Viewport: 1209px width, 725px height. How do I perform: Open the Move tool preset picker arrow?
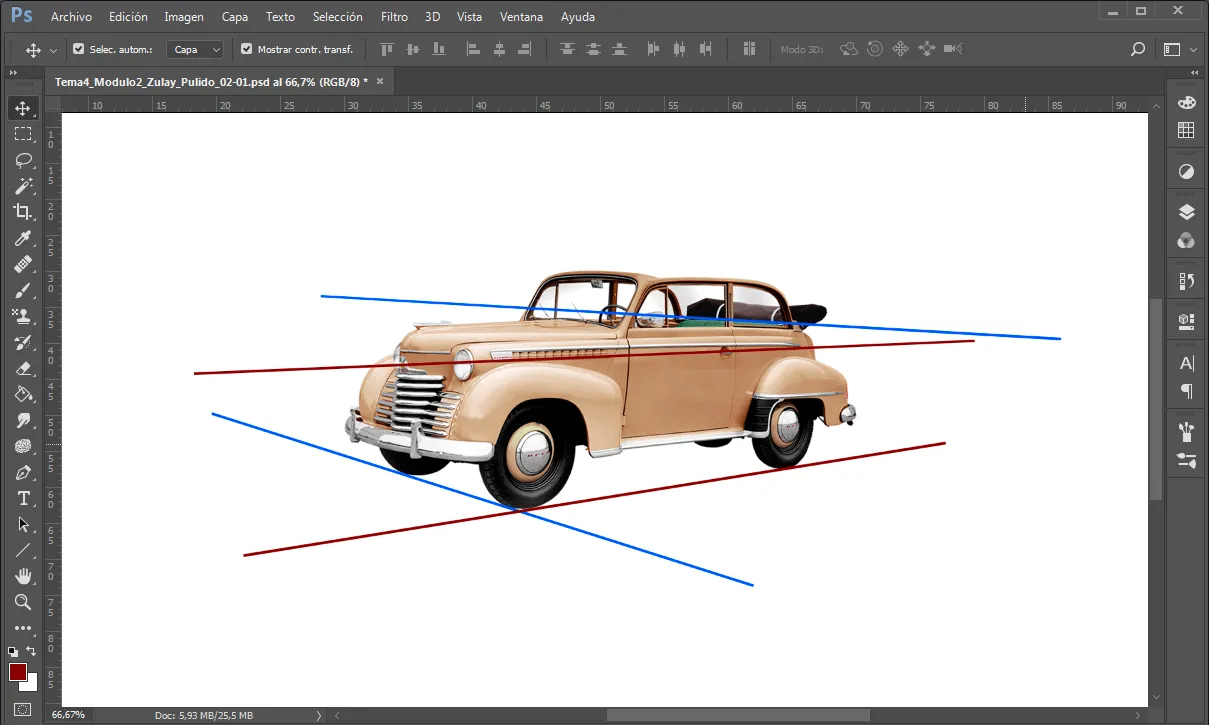[54, 49]
